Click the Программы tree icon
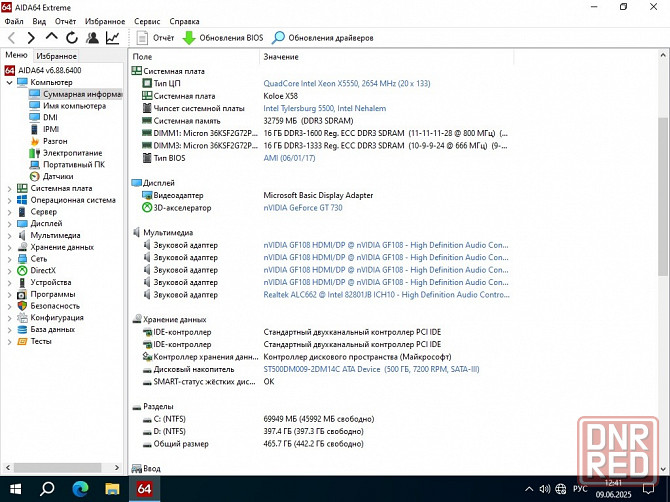The image size is (670, 502). point(22,294)
